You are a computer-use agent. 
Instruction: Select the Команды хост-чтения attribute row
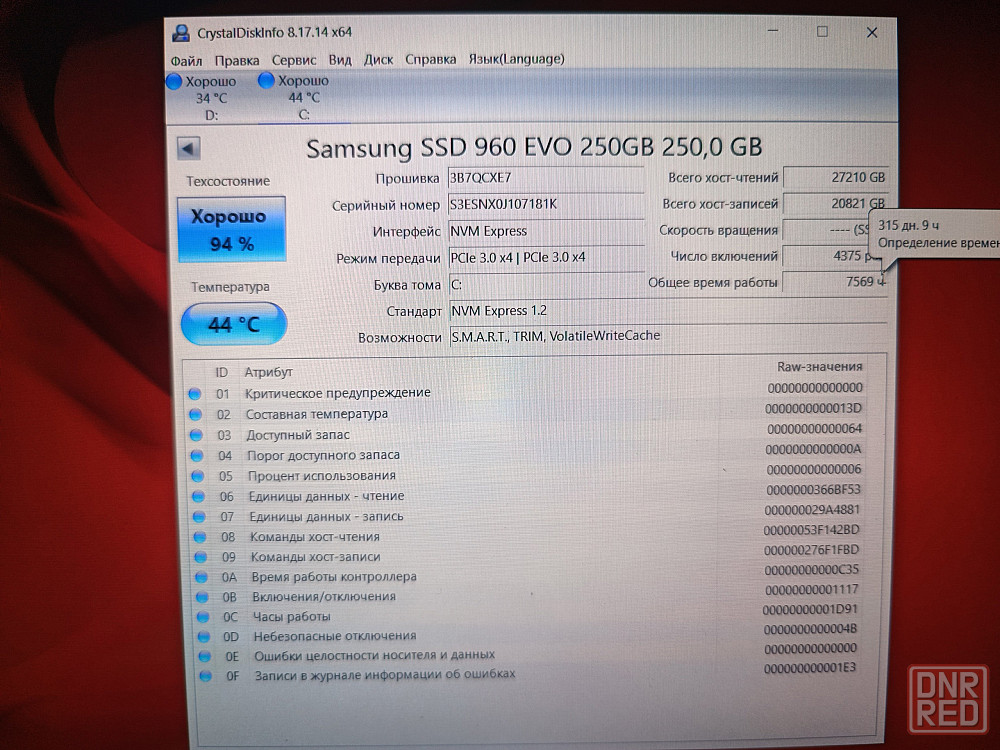pyautogui.click(x=527, y=534)
